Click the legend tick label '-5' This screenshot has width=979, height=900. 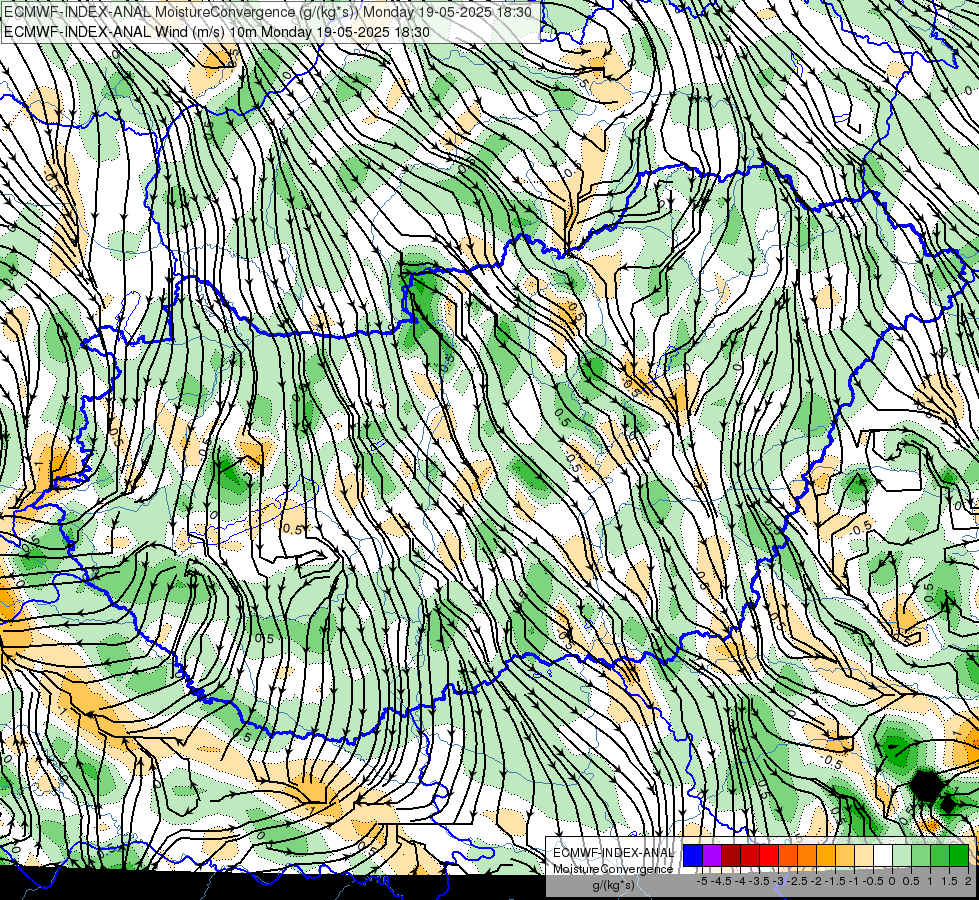[x=702, y=881]
